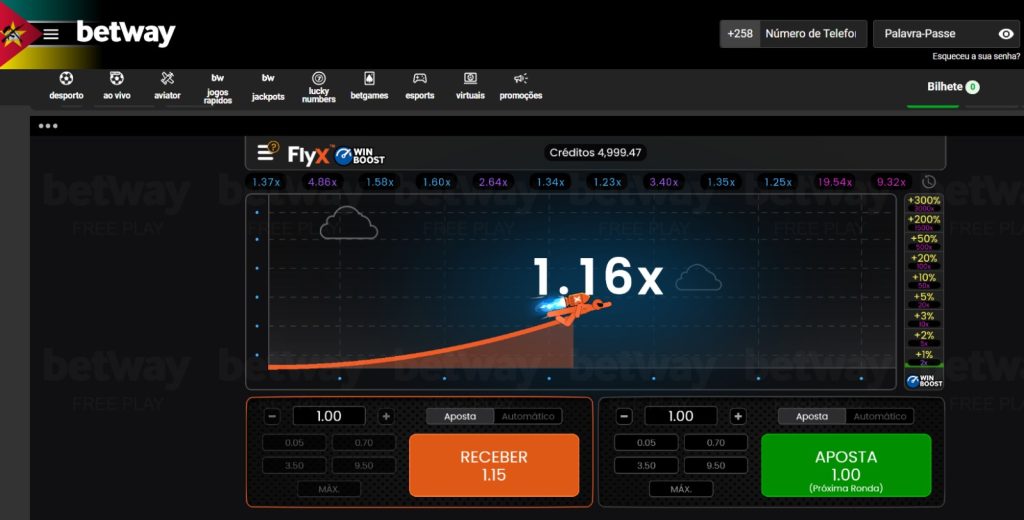This screenshot has height=520, width=1024.
Task: Switch the left panel to Automático
Action: coord(528,416)
